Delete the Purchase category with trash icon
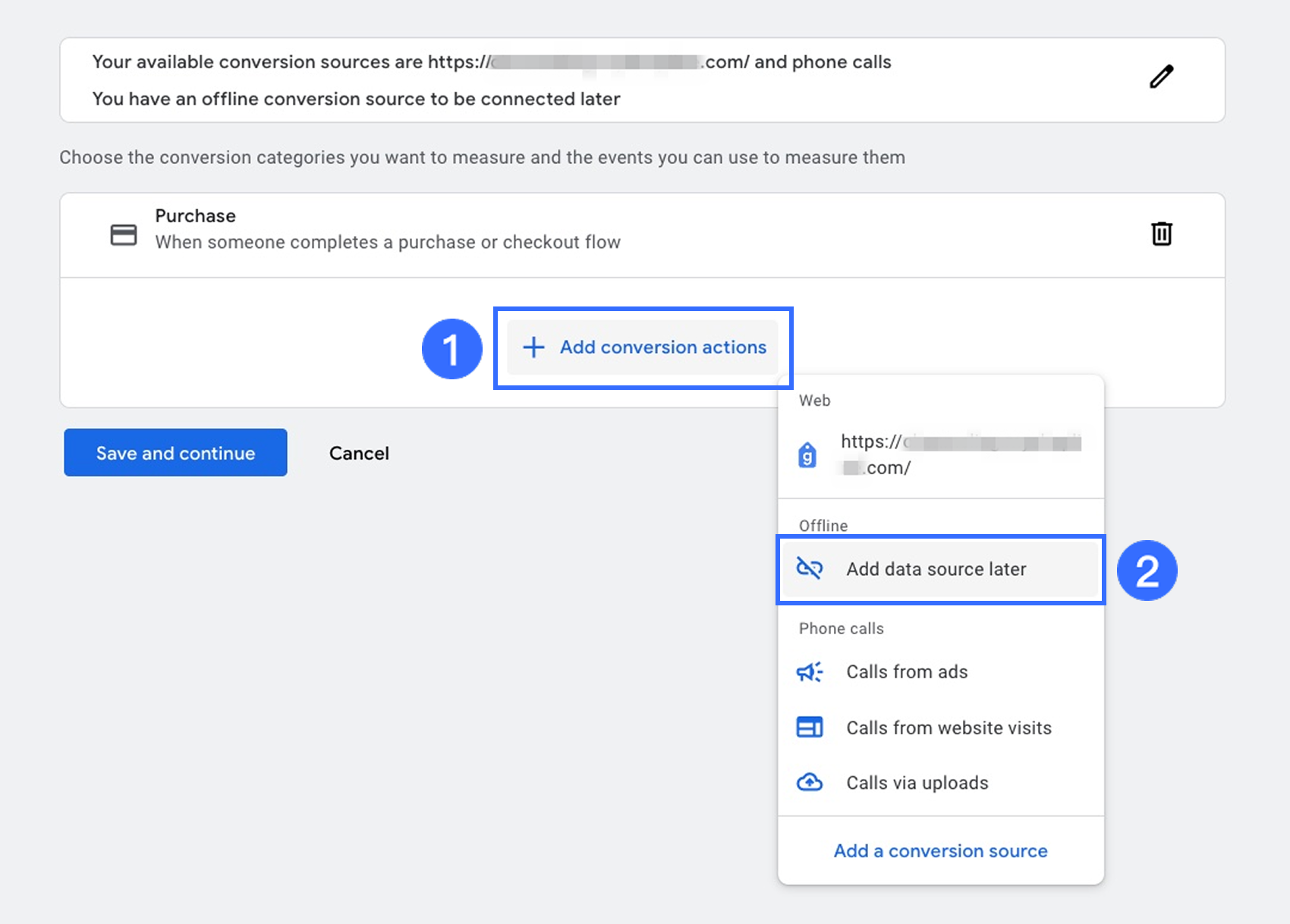The image size is (1290, 924). pyautogui.click(x=1161, y=234)
